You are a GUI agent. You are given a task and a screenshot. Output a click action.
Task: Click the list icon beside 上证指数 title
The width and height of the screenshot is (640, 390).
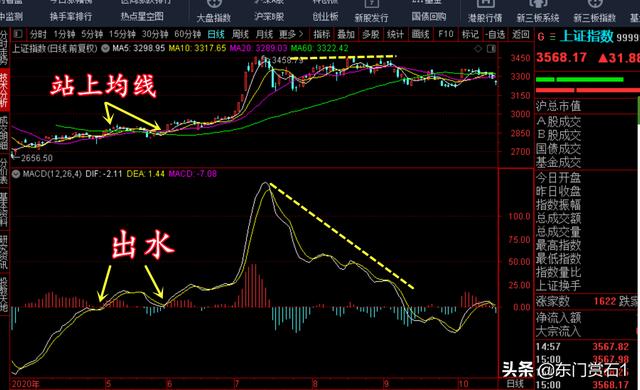click(552, 37)
